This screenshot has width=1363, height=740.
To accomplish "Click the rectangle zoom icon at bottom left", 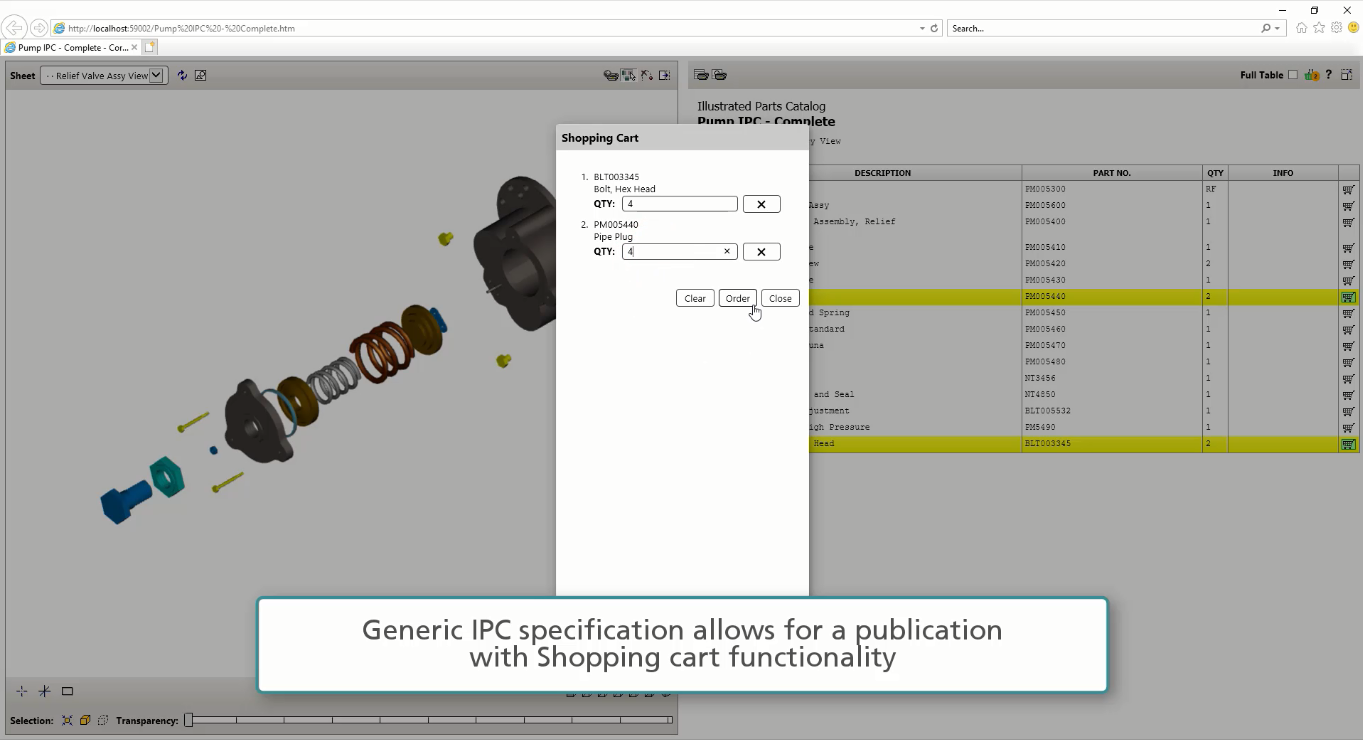I will 67,691.
